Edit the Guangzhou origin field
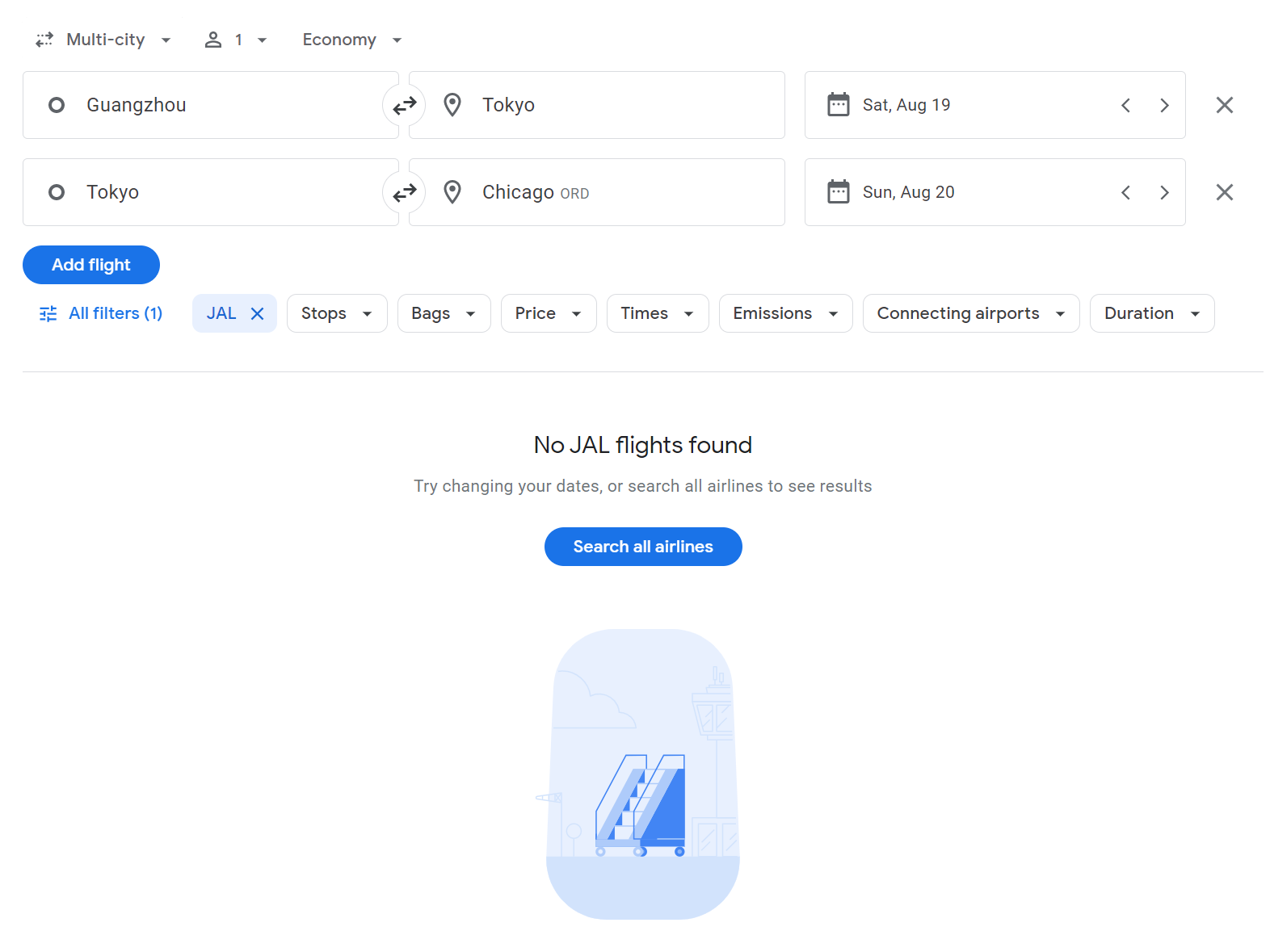Screen dimensions: 1270x952 (211, 105)
